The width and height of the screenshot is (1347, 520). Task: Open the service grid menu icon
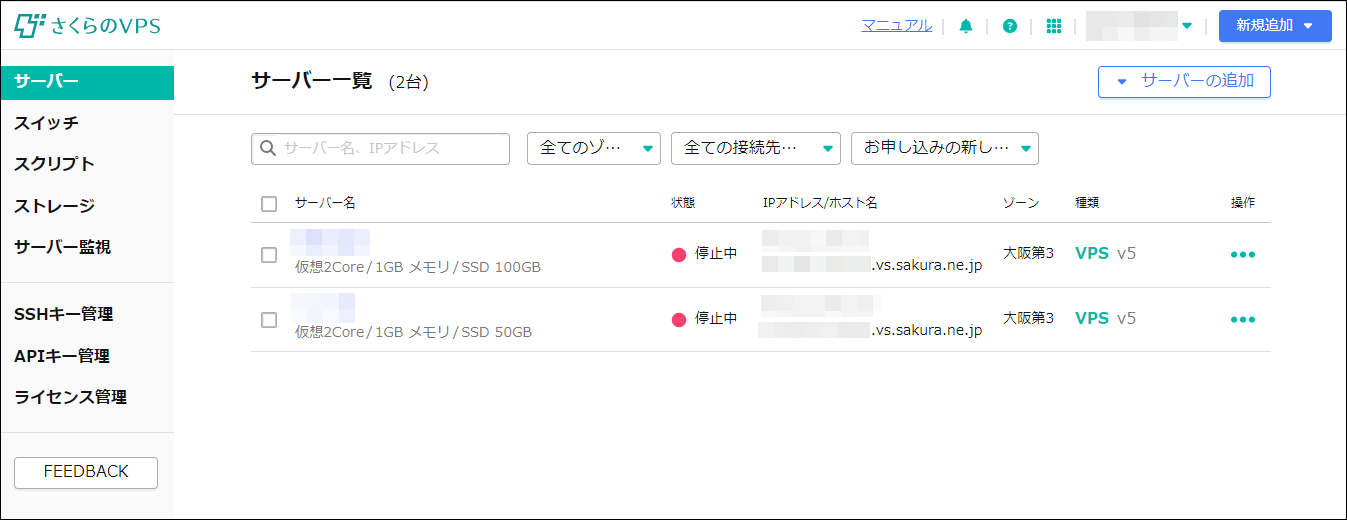pos(1053,26)
